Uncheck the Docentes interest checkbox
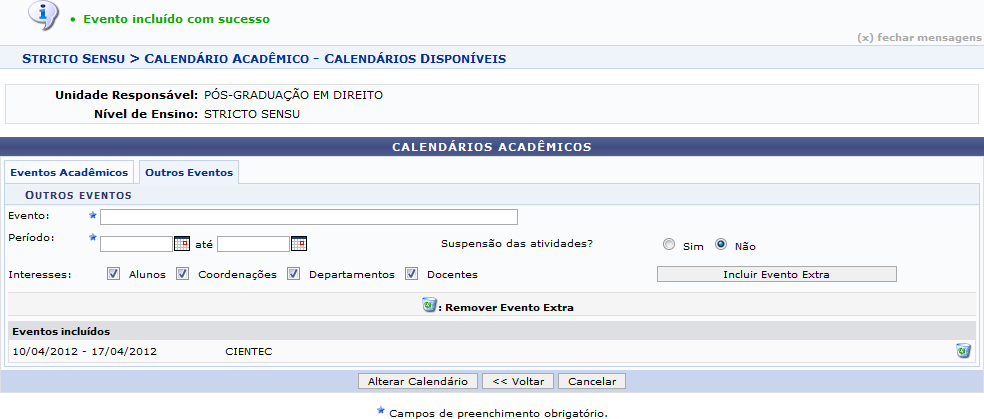 [x=412, y=274]
